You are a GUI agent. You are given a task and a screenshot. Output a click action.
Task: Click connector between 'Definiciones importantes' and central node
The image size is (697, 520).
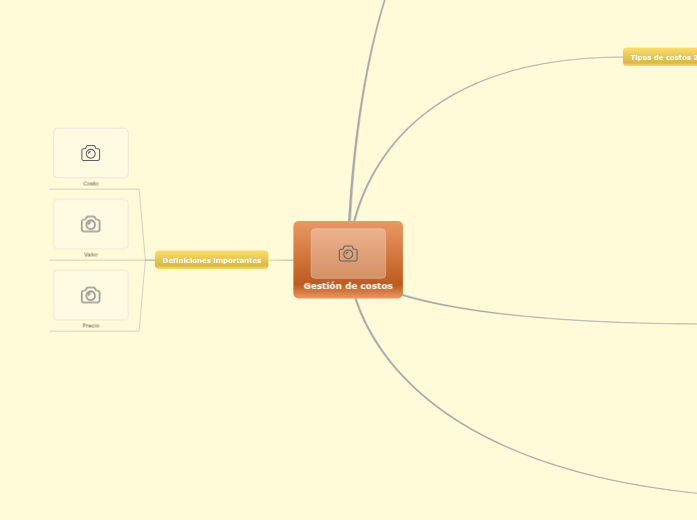(281, 260)
